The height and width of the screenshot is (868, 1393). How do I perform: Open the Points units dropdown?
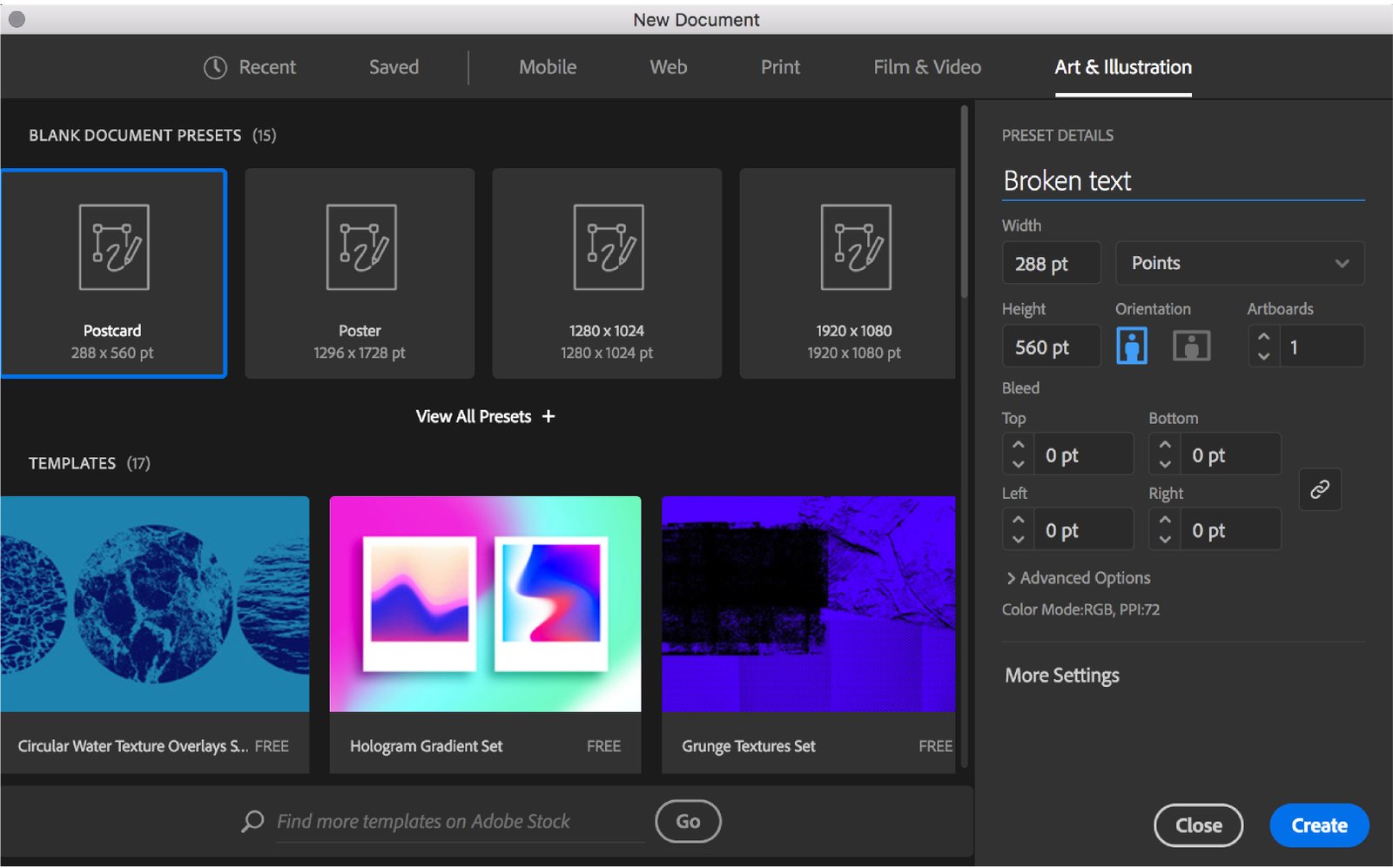pyautogui.click(x=1239, y=263)
